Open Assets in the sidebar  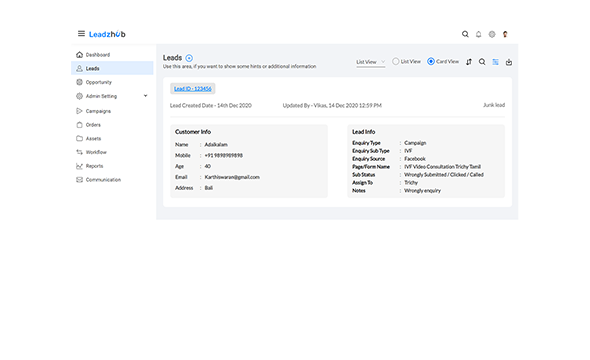(93, 138)
